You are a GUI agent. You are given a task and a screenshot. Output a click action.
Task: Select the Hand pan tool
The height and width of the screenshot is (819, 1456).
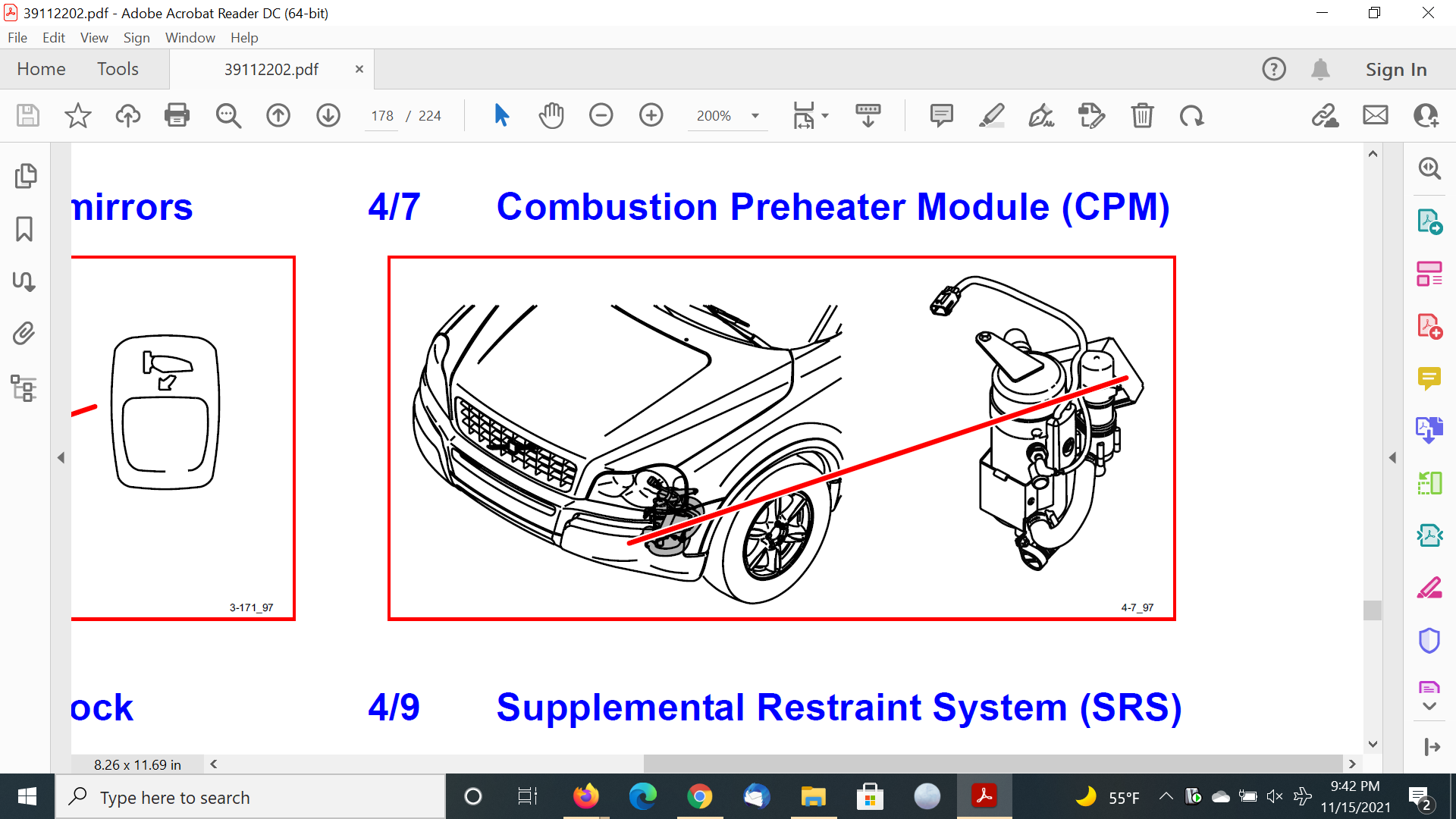pyautogui.click(x=551, y=115)
